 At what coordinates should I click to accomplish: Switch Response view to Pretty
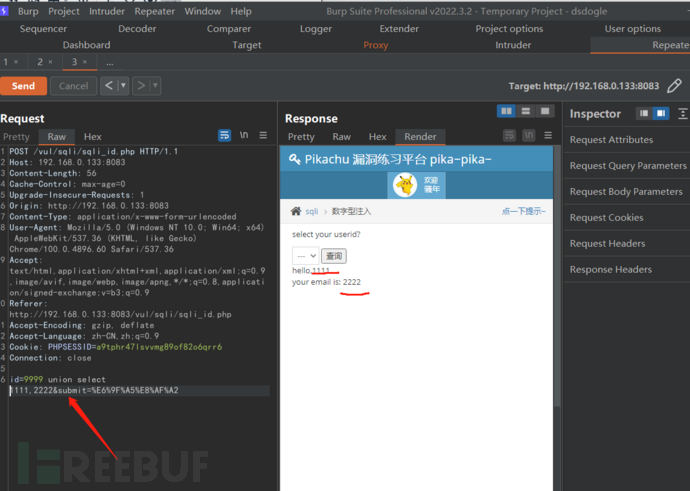pos(301,137)
